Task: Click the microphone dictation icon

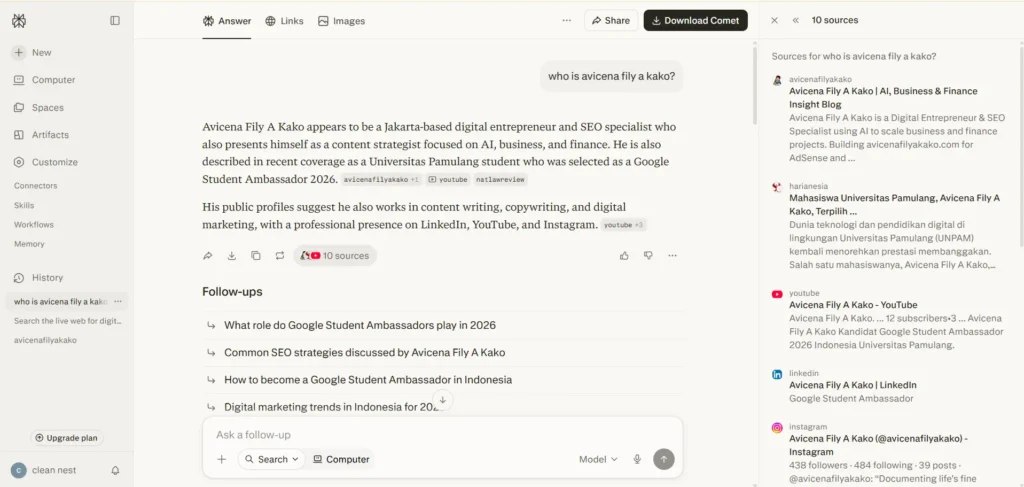Action: [637, 460]
